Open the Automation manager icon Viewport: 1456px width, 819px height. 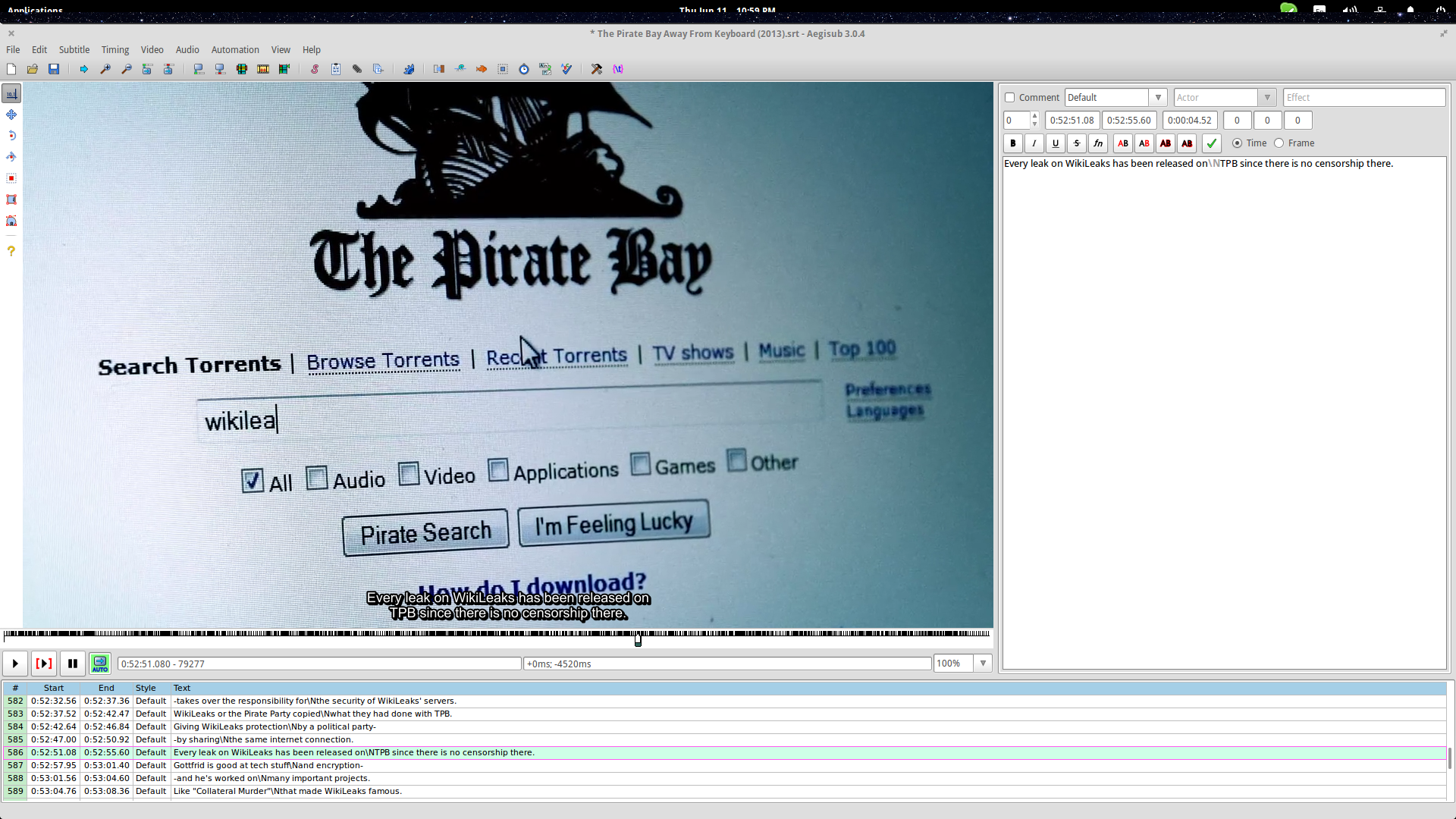click(409, 69)
